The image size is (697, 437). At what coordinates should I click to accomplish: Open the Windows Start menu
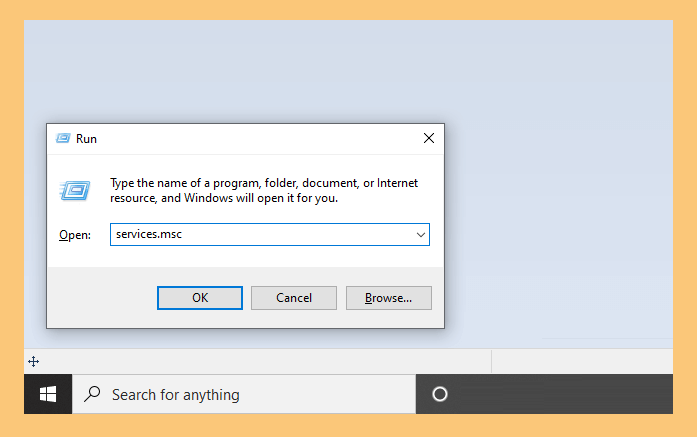click(x=48, y=394)
